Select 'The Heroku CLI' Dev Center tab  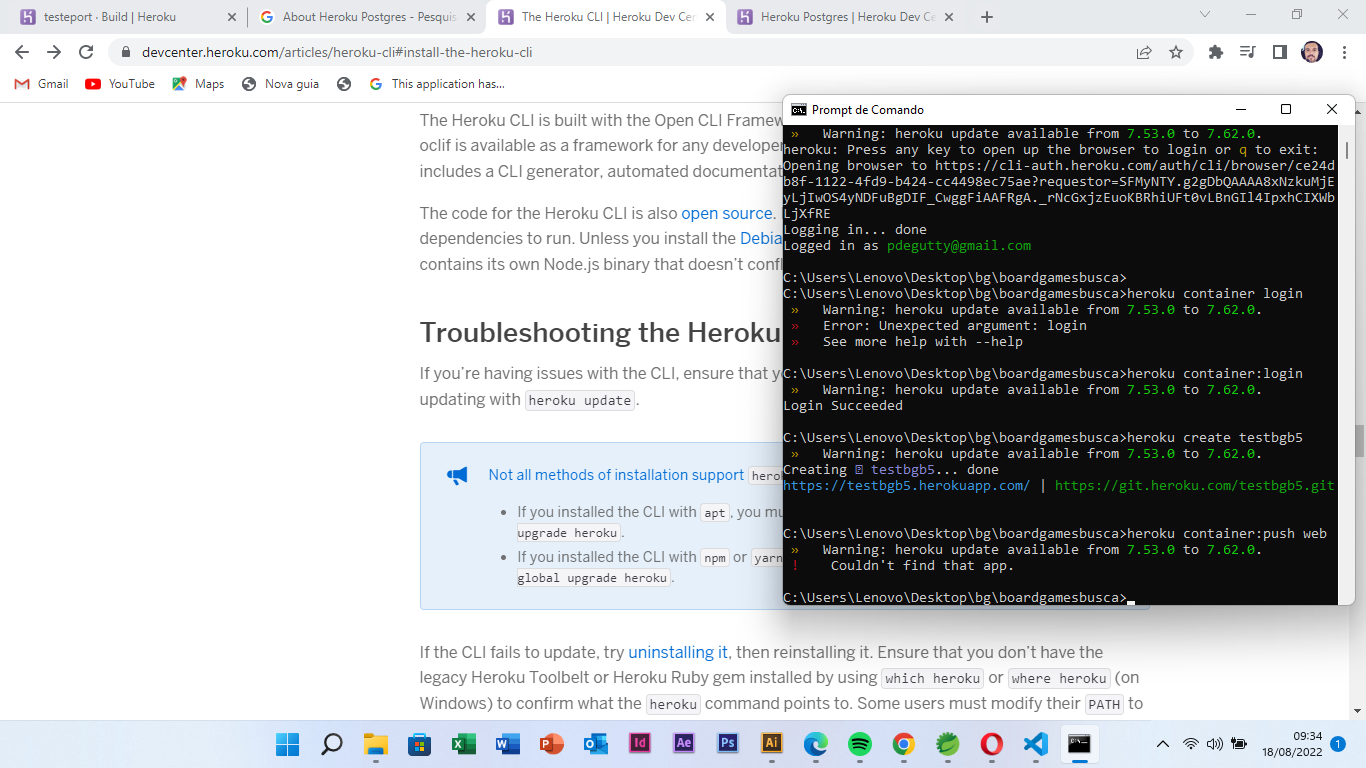[607, 17]
